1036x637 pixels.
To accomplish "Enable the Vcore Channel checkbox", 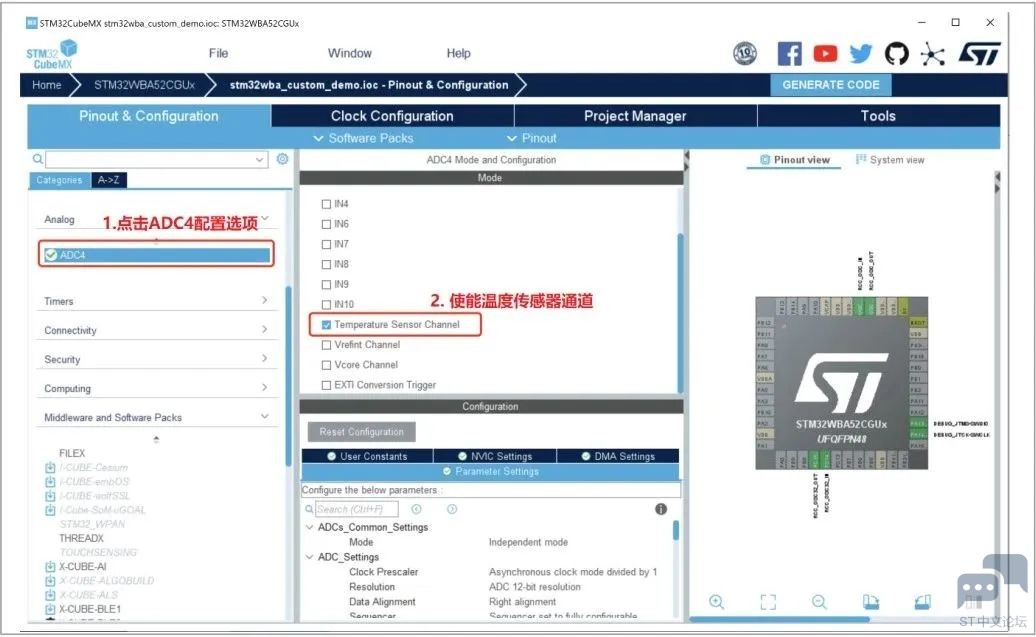I will pyautogui.click(x=326, y=365).
